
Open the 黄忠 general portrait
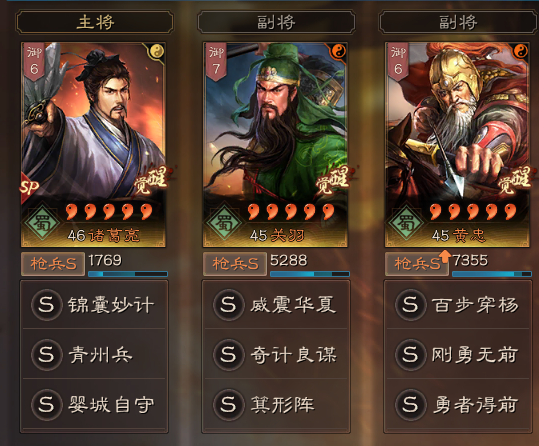tap(457, 144)
